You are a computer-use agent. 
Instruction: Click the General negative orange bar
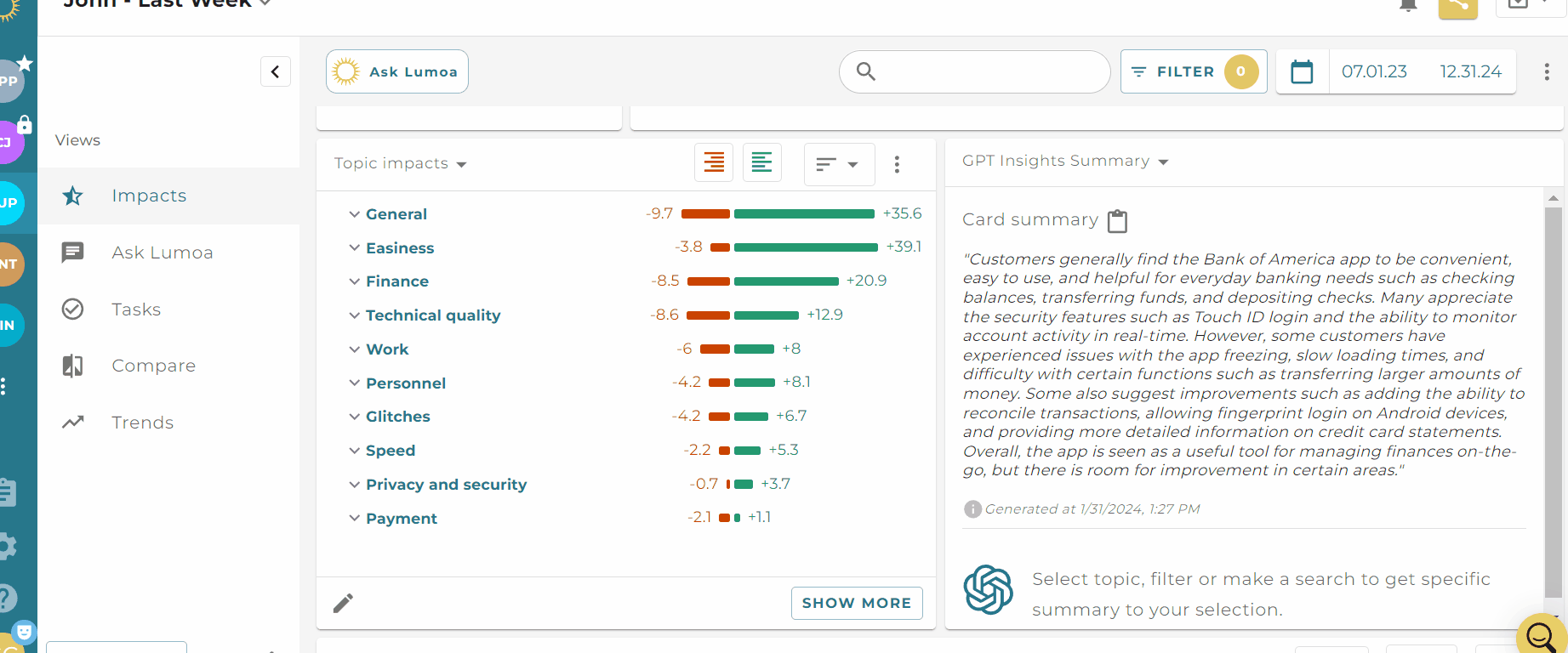point(705,214)
